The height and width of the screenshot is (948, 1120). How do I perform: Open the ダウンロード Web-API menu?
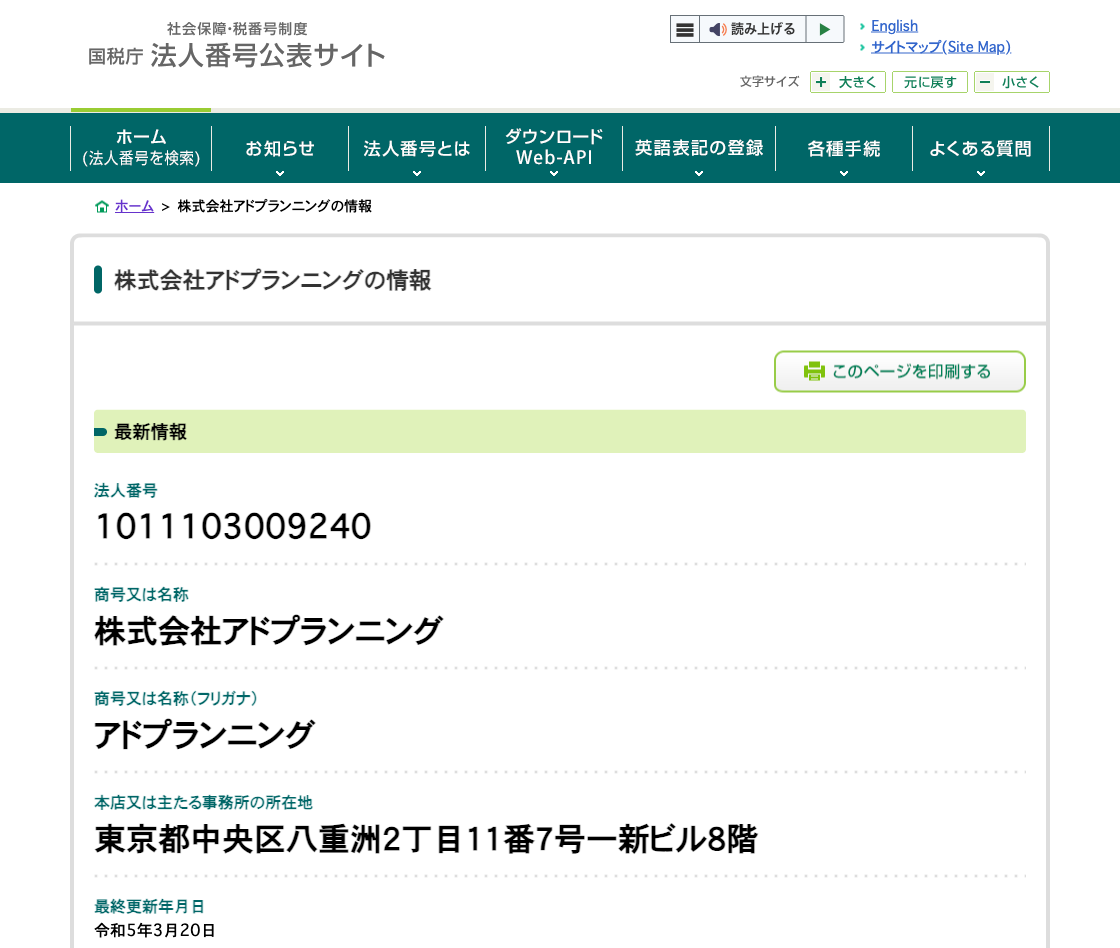pos(554,148)
